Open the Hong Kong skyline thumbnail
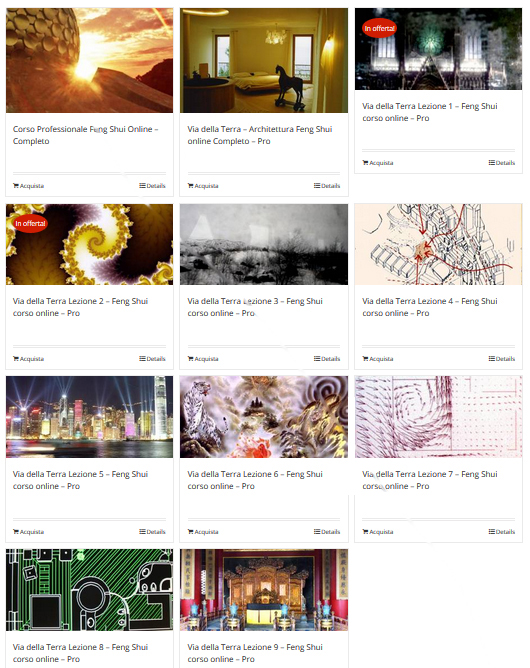 [89, 417]
